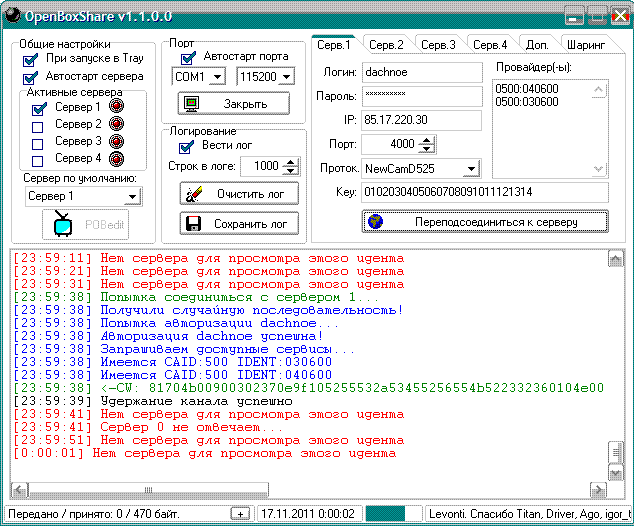This screenshot has height=526, width=634.
Task: Click the red status indicator beside Сервер 4
Action: point(116,158)
